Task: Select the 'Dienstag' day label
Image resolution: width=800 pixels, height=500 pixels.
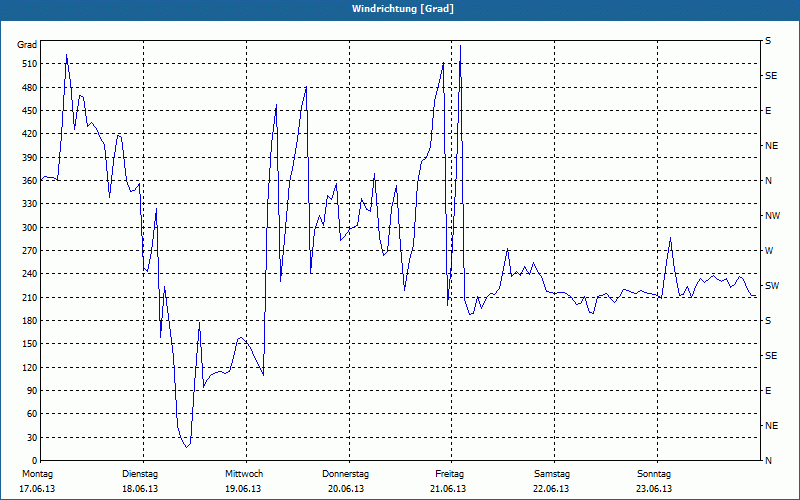Action: pos(140,474)
